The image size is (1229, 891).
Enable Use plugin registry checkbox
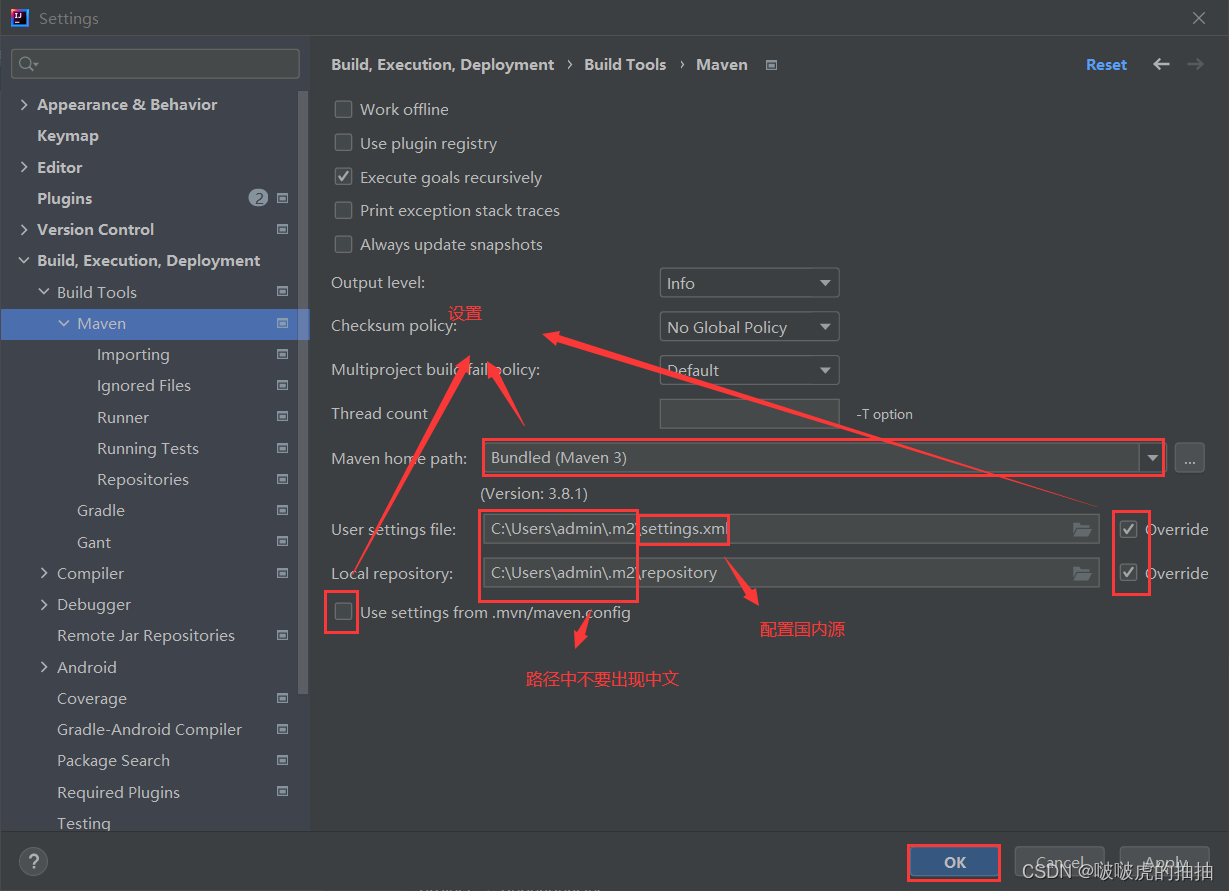click(x=343, y=143)
